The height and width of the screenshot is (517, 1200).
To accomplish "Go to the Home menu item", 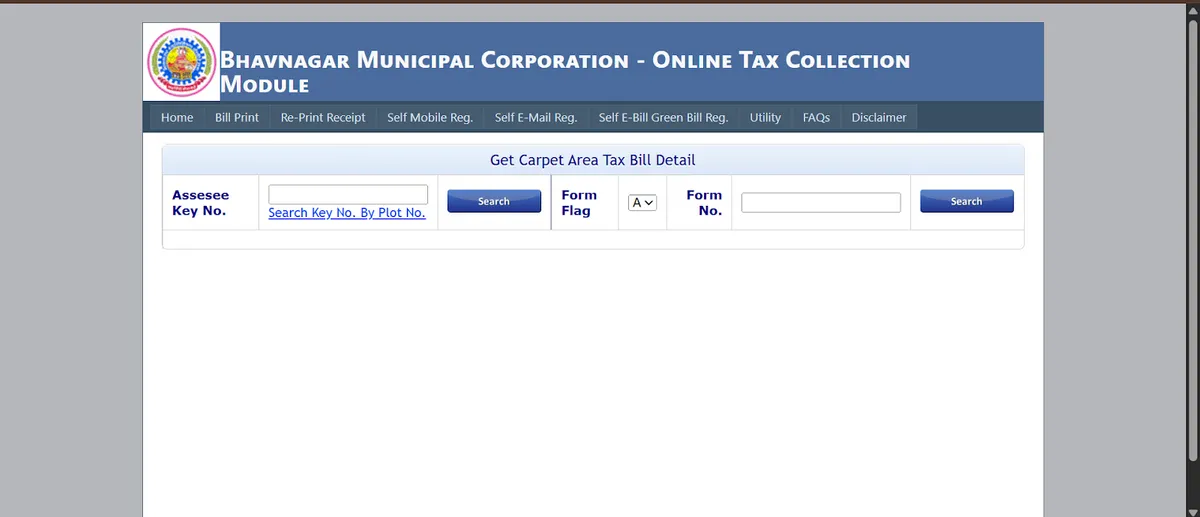I will point(177,118).
